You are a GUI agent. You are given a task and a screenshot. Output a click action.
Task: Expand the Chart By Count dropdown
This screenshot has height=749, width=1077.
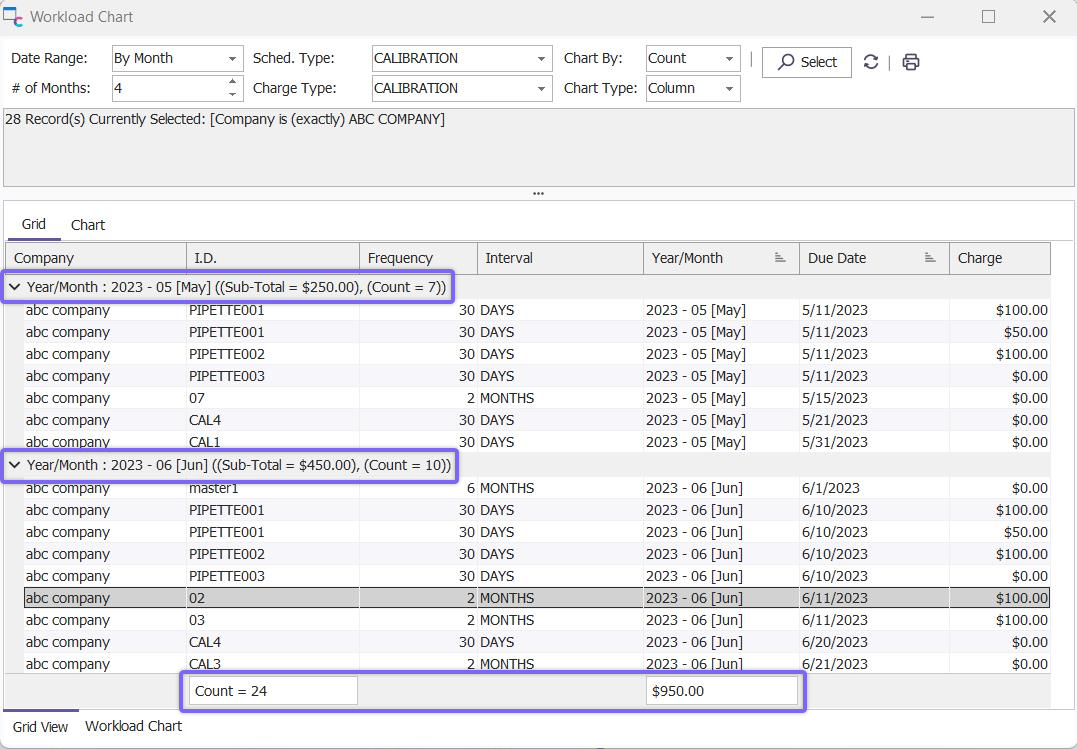730,59
